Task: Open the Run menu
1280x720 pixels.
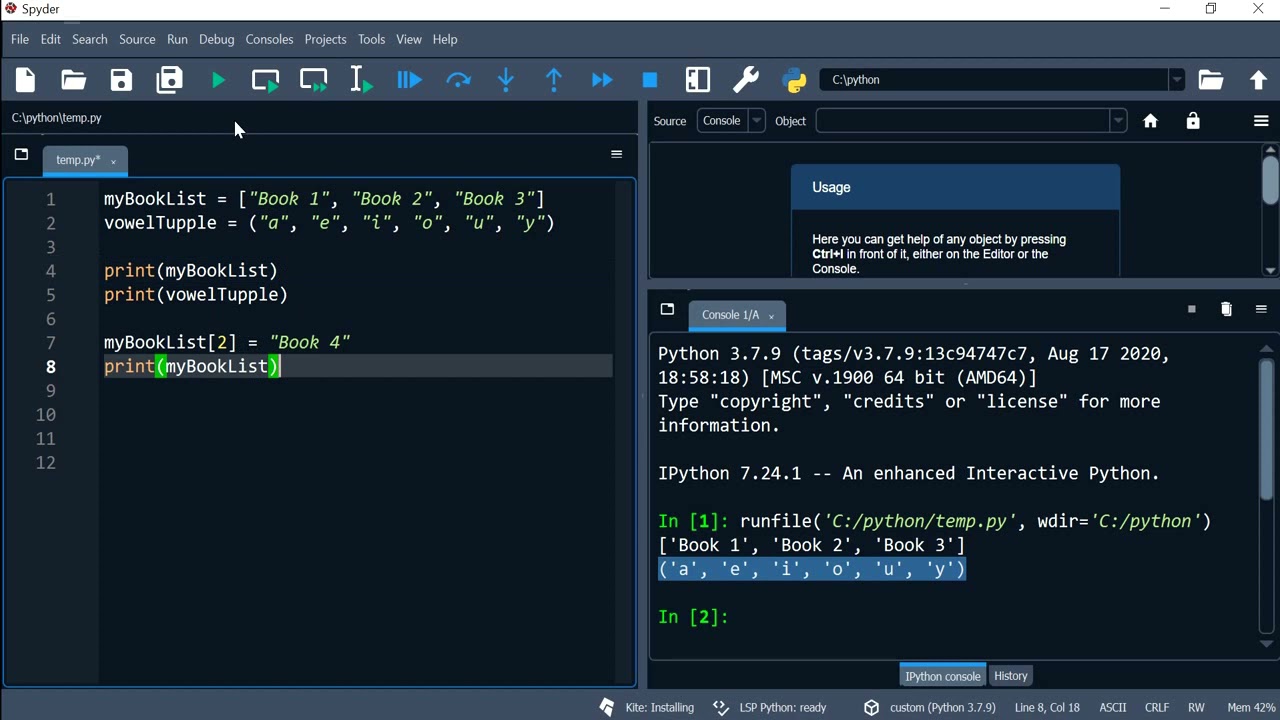Action: click(x=177, y=39)
